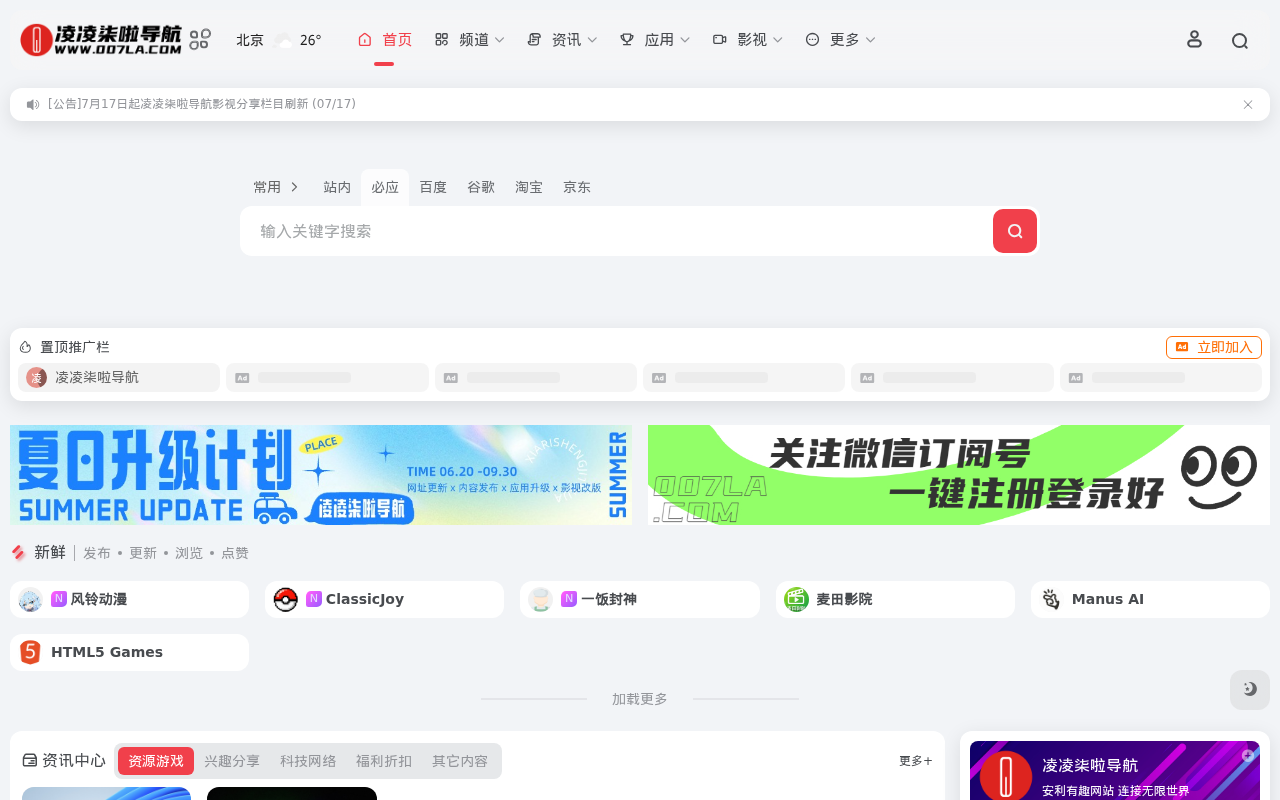The image size is (1280, 800).
Task: Open the Summer Update banner
Action: [x=321, y=475]
